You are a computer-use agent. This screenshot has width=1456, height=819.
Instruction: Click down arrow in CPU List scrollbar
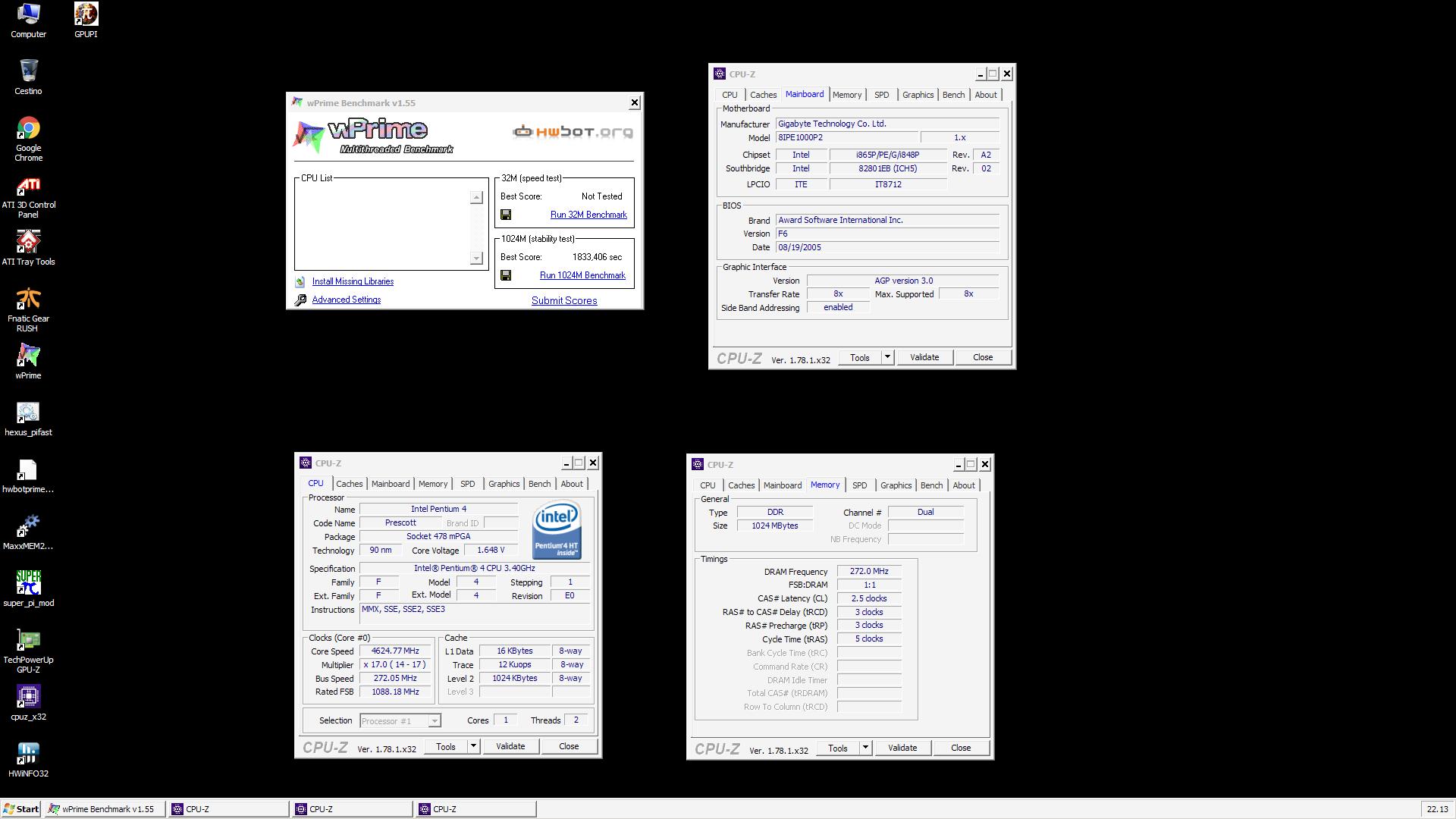pyautogui.click(x=476, y=258)
